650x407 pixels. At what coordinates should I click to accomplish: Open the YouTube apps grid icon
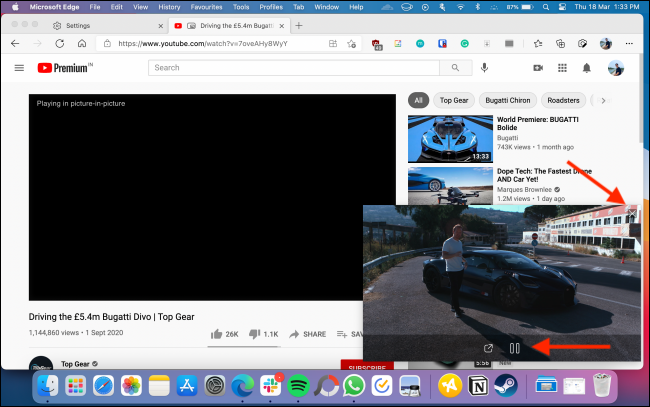[562, 68]
